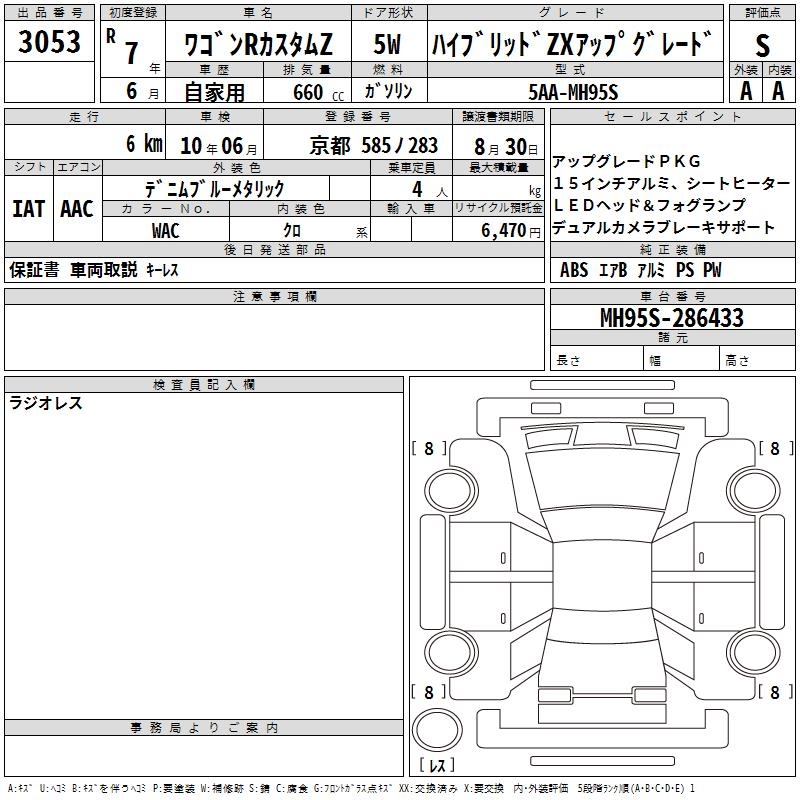Select the デニムブルーメタリック exterior color field
This screenshot has height=800, width=800.
coord(213,189)
